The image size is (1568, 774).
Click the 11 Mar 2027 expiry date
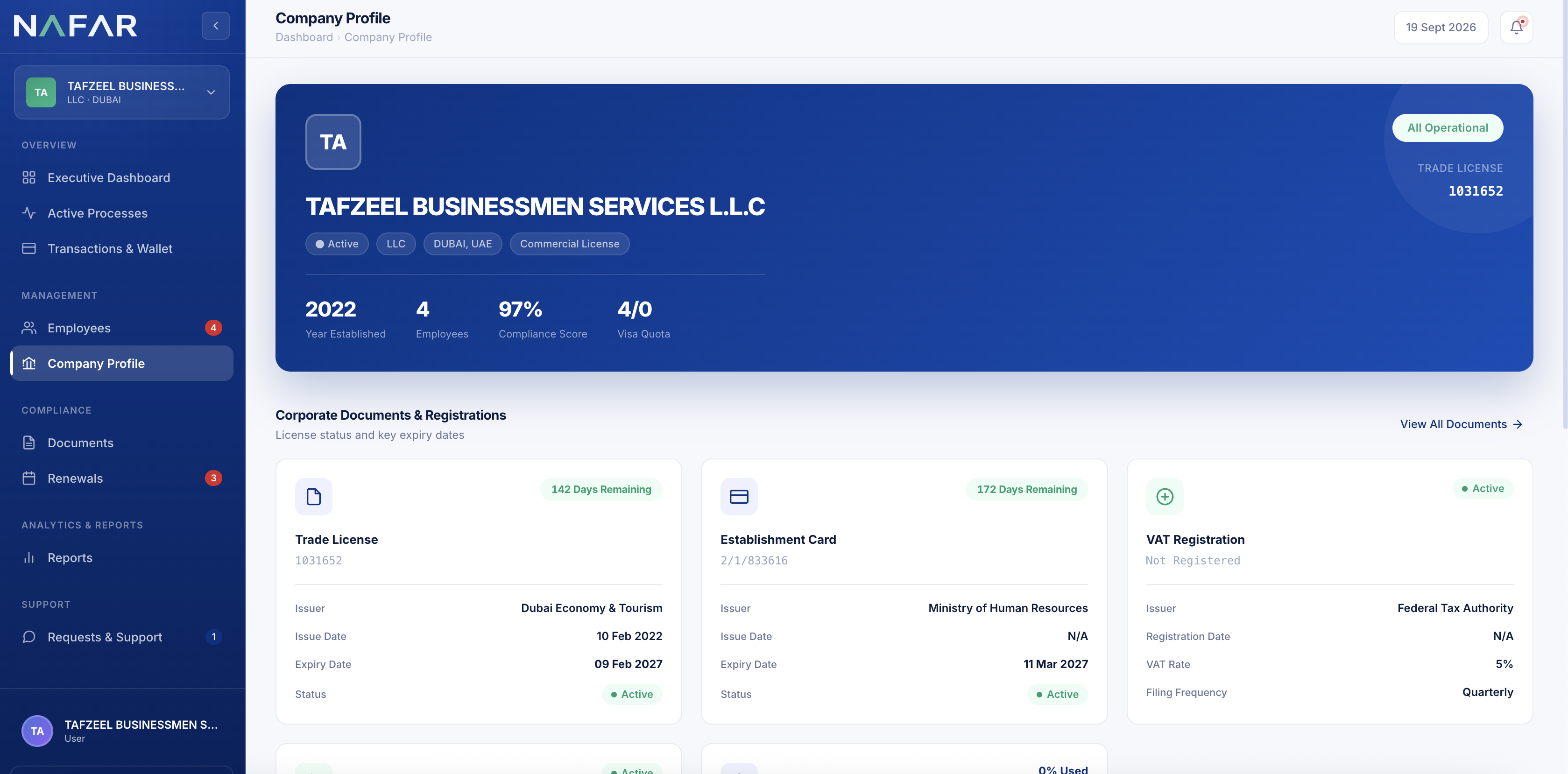click(1055, 664)
